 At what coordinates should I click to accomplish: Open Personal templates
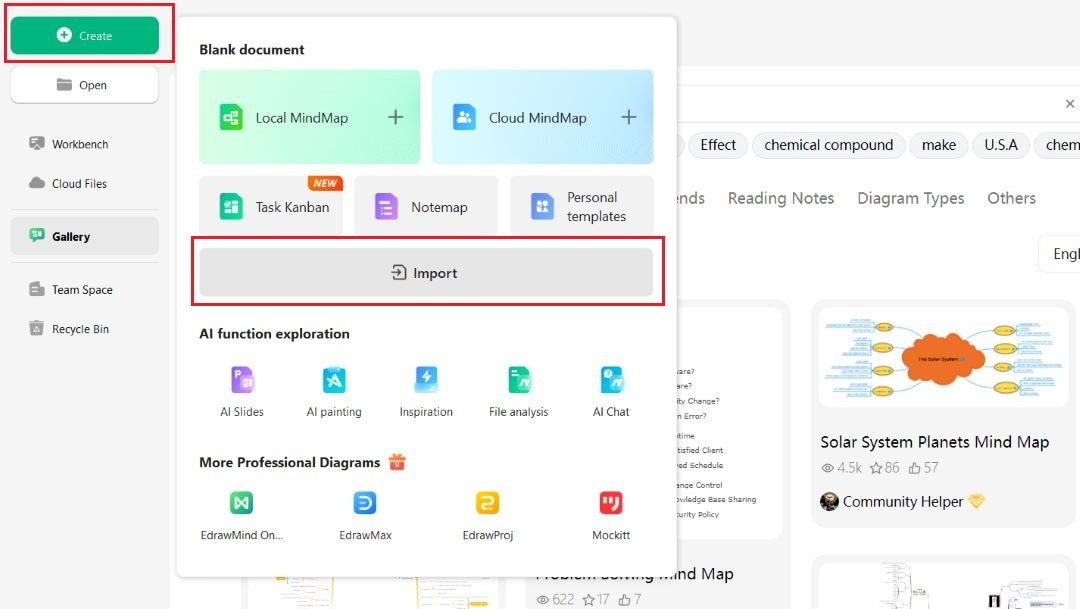pos(581,206)
